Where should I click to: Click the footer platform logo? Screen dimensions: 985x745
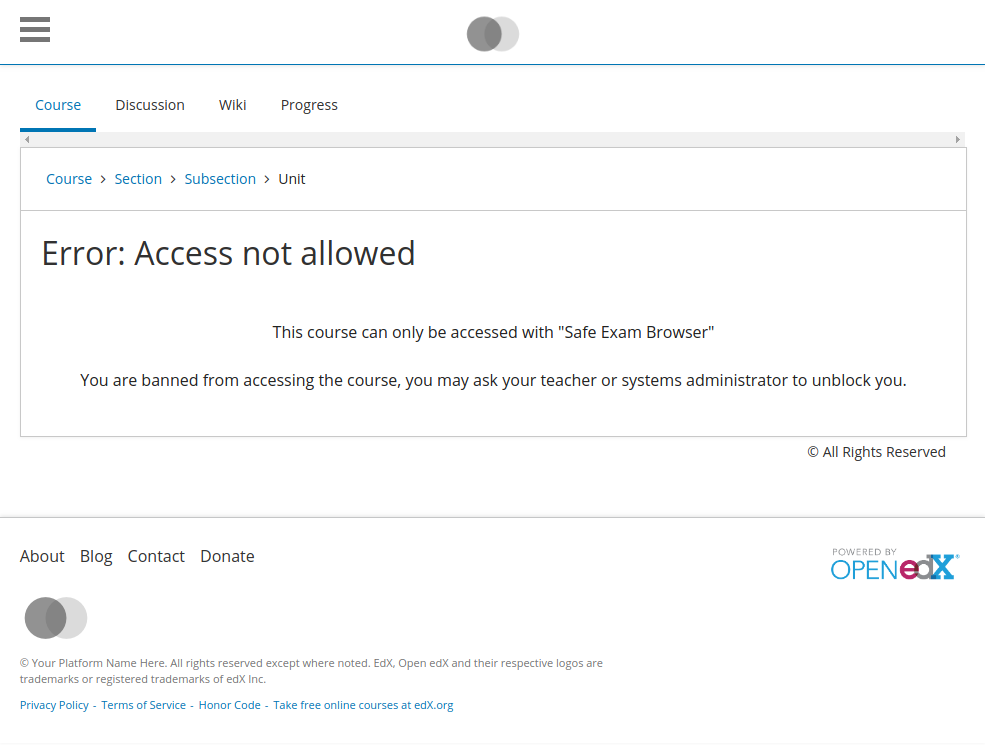pos(56,618)
